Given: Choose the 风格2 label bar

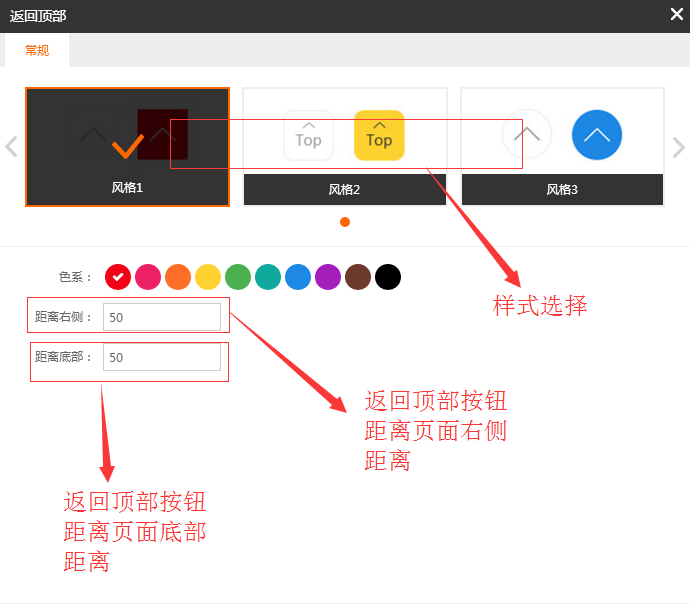Looking at the screenshot, I should click(x=345, y=190).
